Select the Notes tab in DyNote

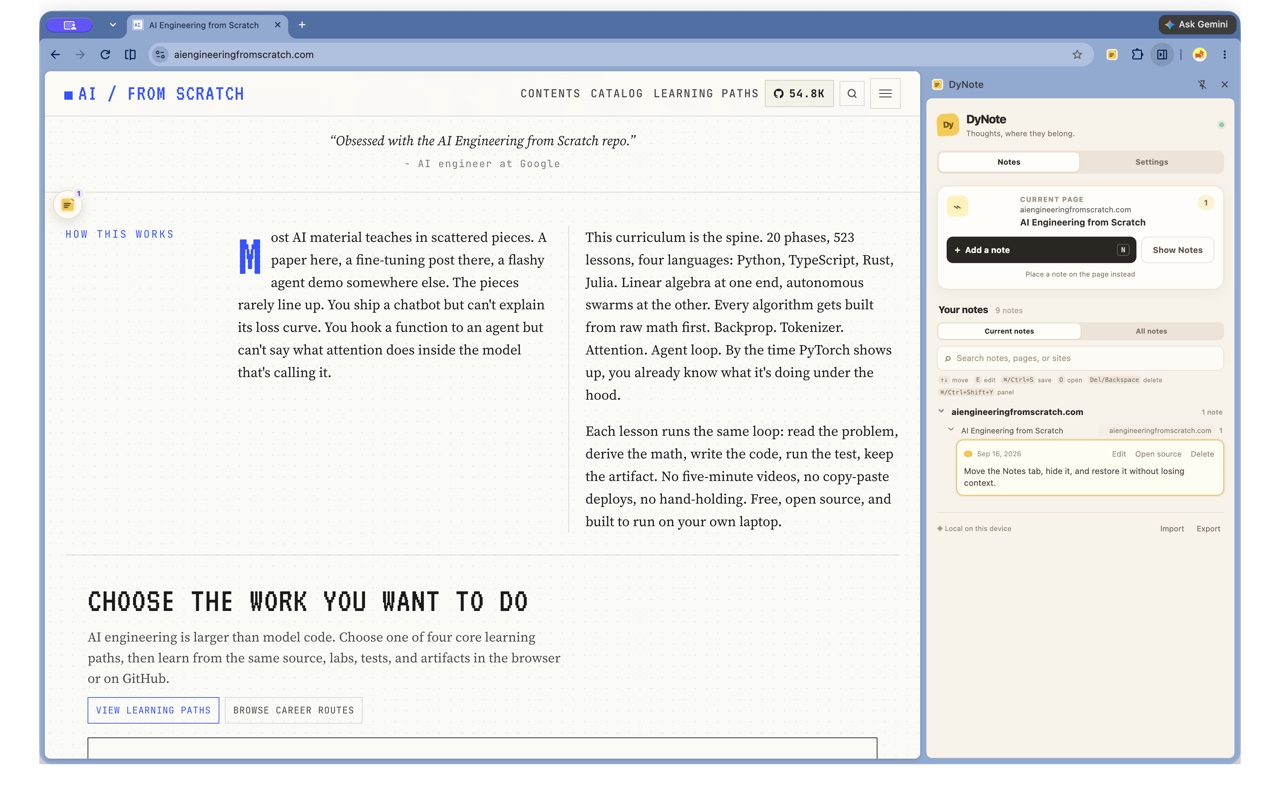1009,162
